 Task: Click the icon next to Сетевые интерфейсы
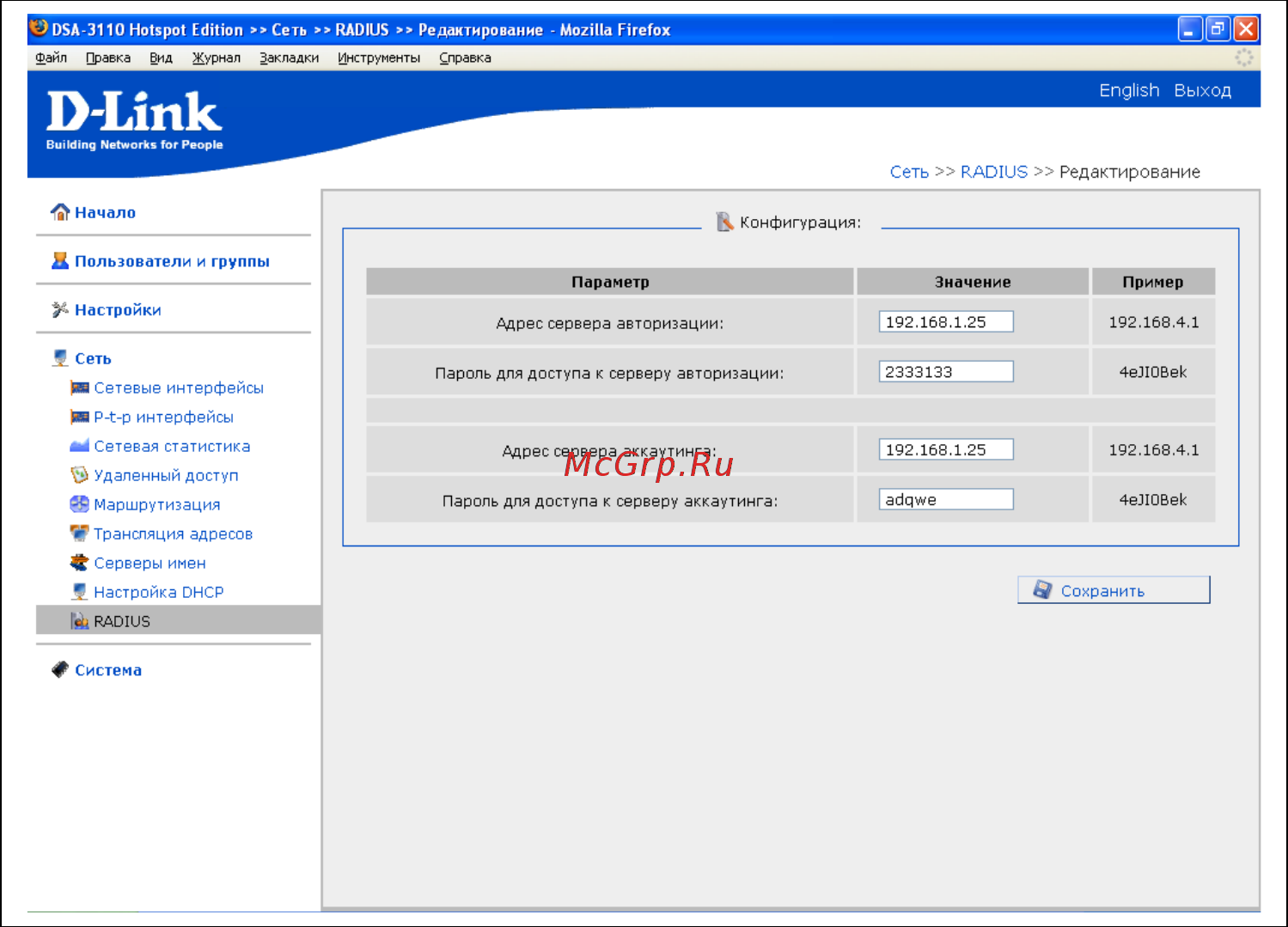pos(80,387)
